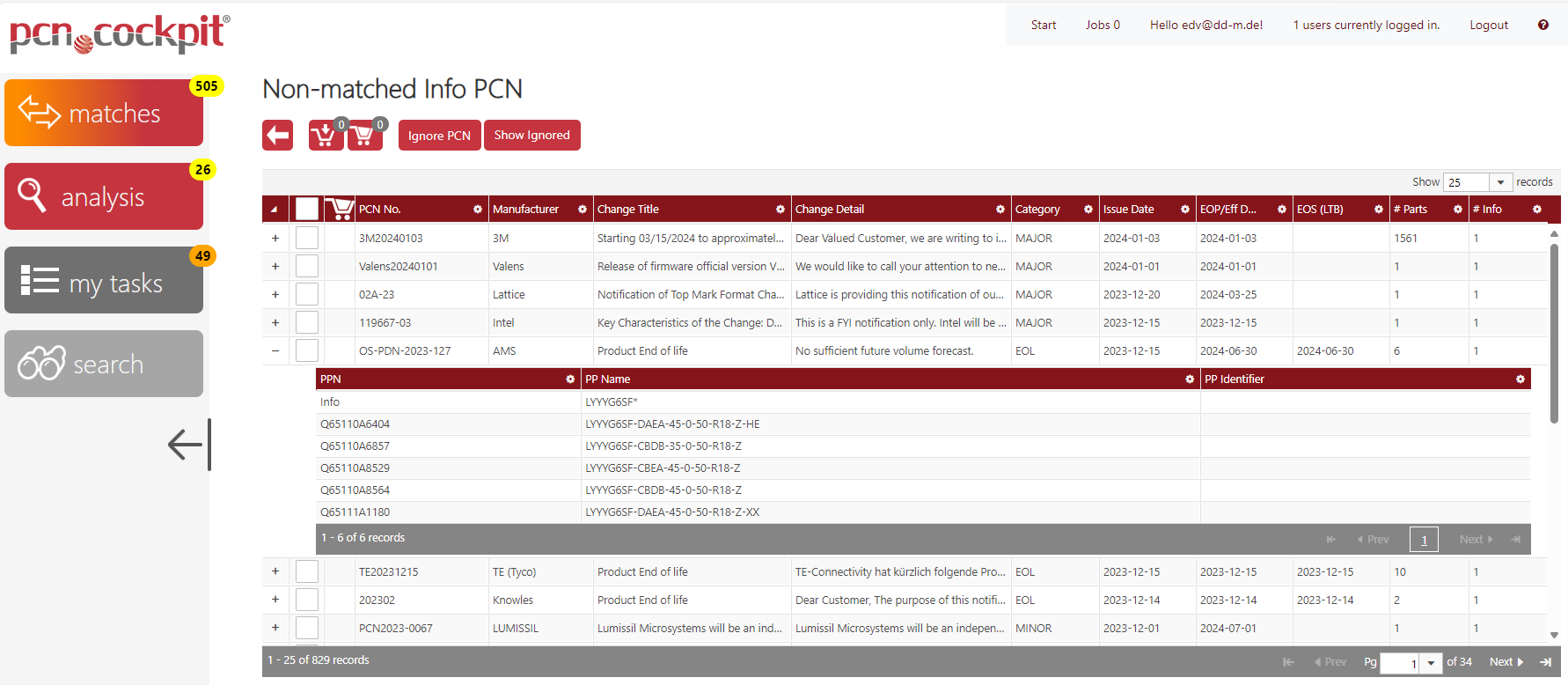Image resolution: width=1568 pixels, height=685 pixels.
Task: Open Issue Date column settings gear
Action: click(1185, 209)
